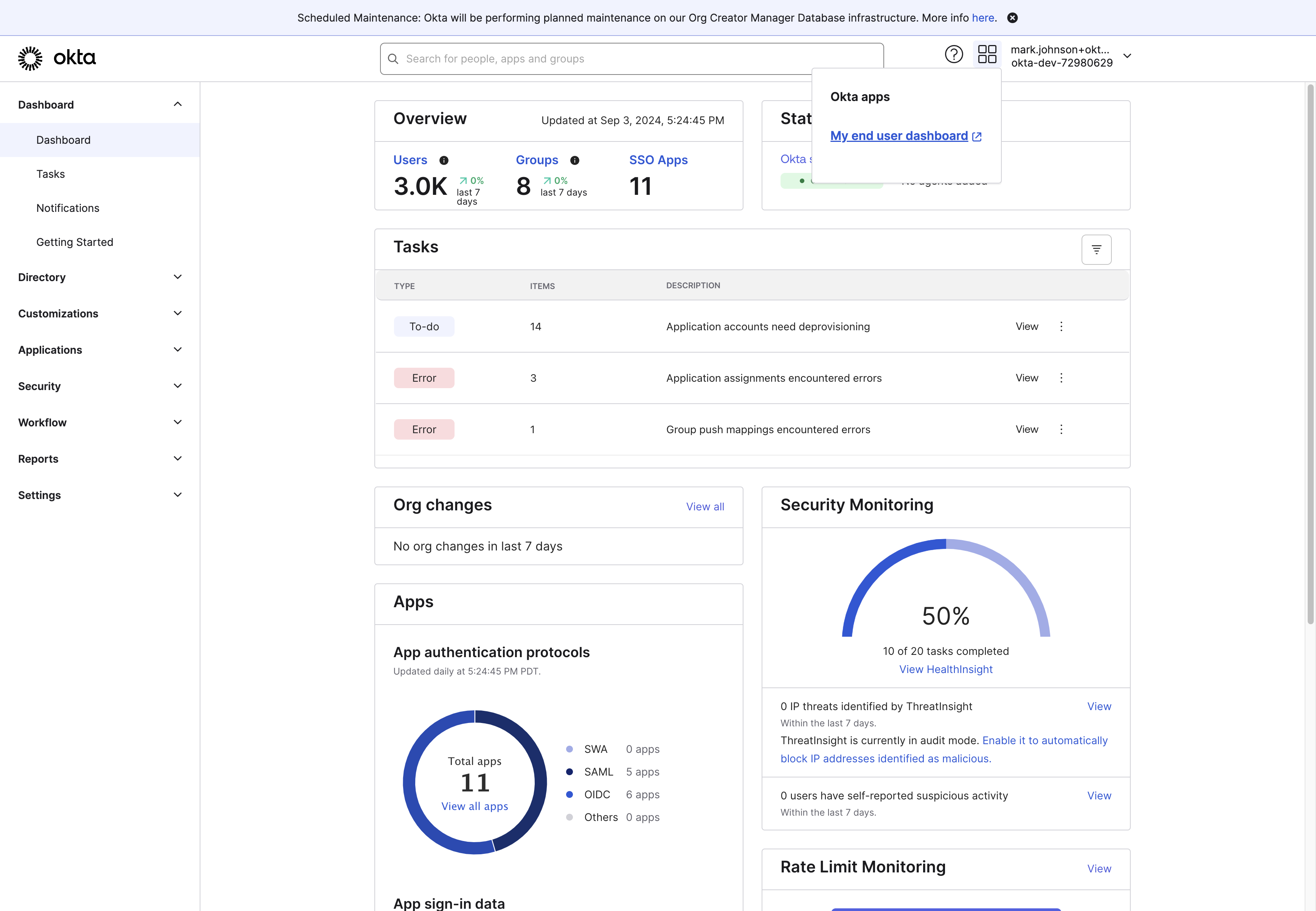
Task: Open the Tasks filter icon button
Action: [1096, 249]
